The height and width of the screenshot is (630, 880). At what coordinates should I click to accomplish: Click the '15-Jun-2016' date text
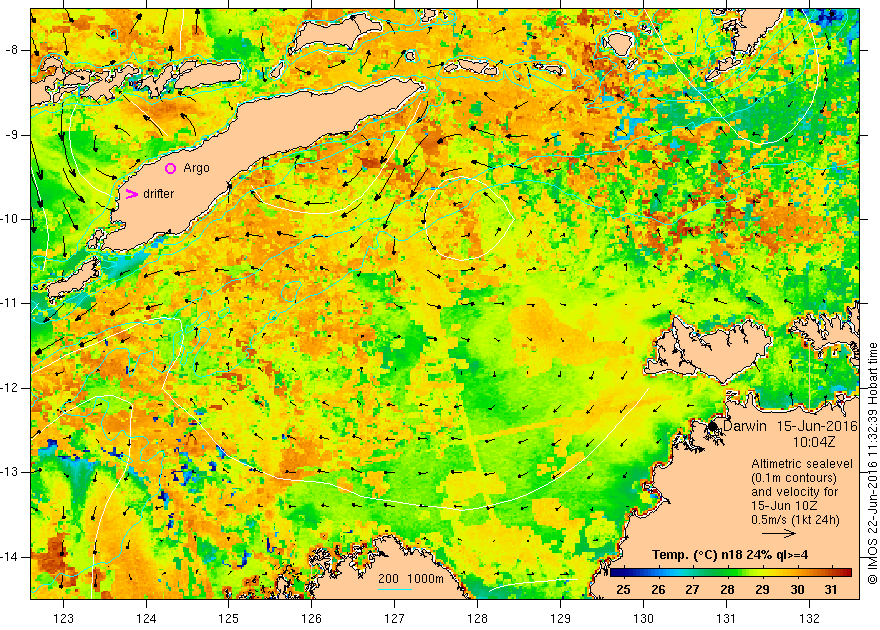[817, 426]
